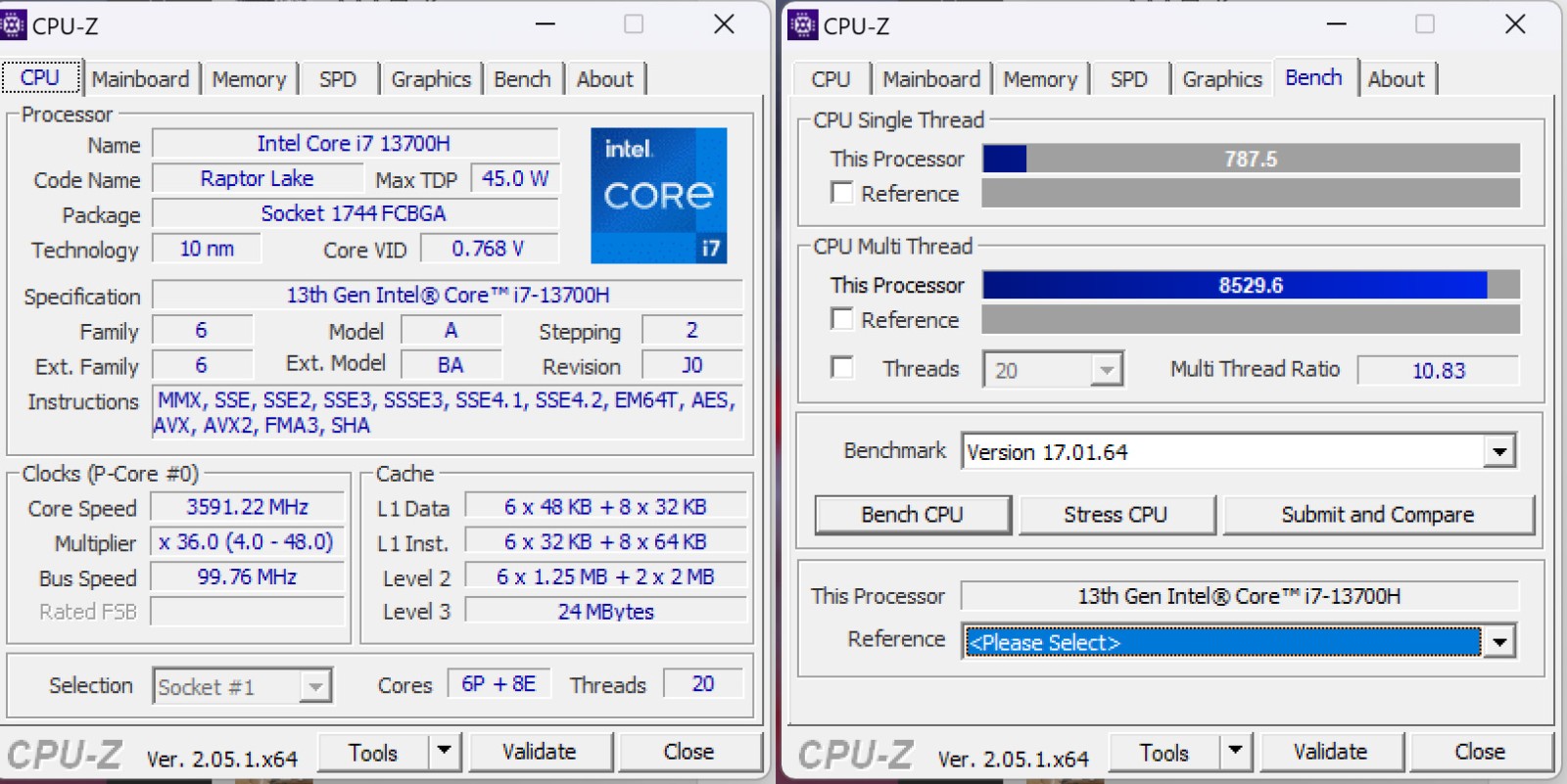The width and height of the screenshot is (1567, 784).
Task: Switch to CPU tab in left window
Action: pos(40,77)
